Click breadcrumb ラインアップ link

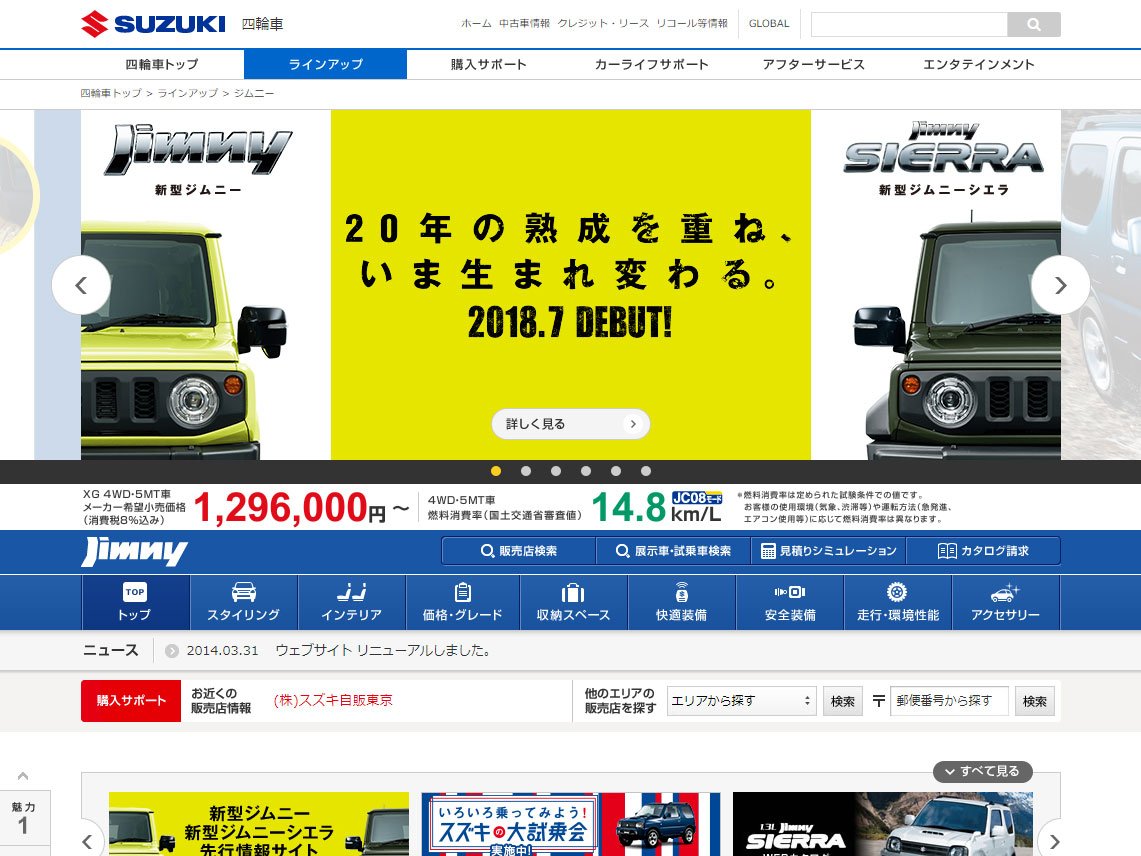tap(188, 93)
